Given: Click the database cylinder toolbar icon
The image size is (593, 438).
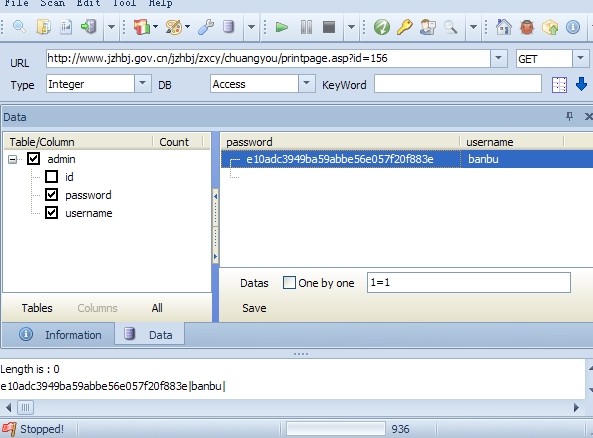Looking at the screenshot, I should (x=228, y=27).
